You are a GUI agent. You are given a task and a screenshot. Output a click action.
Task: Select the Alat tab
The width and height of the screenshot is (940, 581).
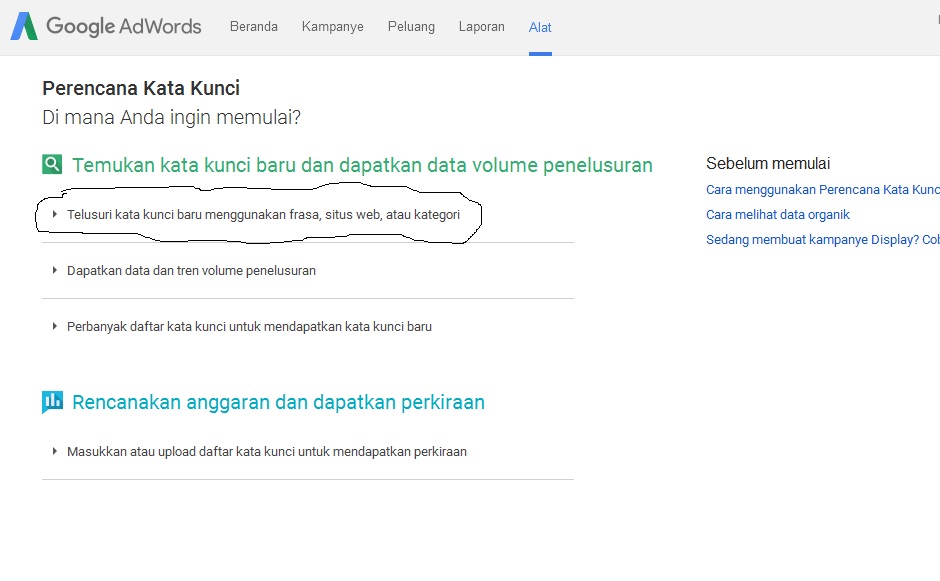click(x=540, y=27)
